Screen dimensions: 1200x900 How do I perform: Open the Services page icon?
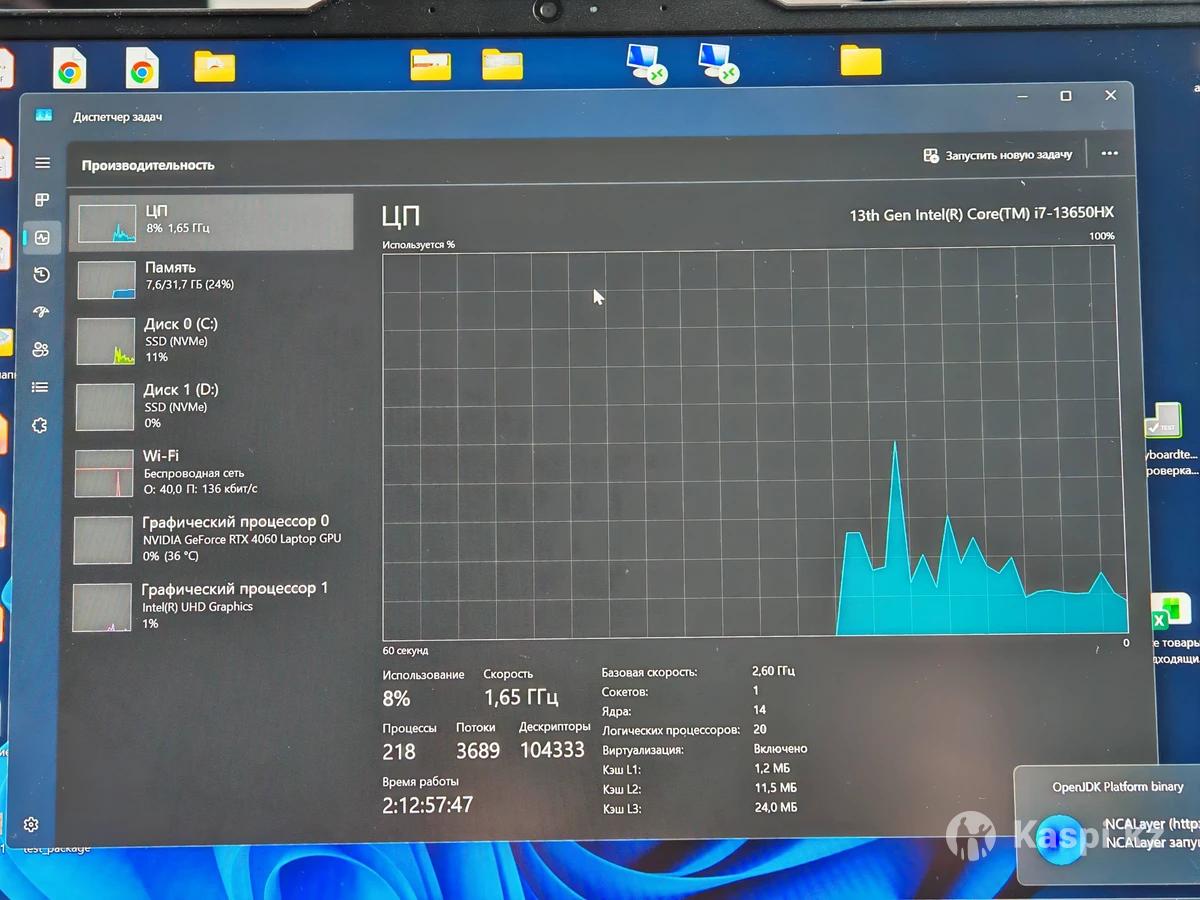[x=40, y=425]
